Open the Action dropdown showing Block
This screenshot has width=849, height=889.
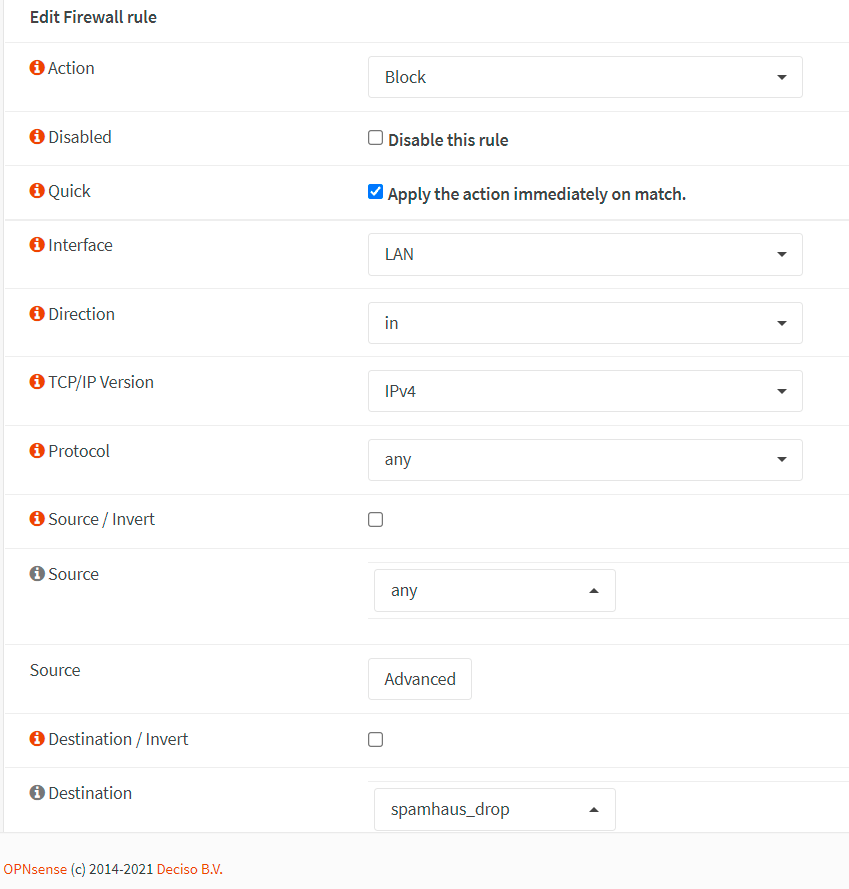pyautogui.click(x=585, y=77)
